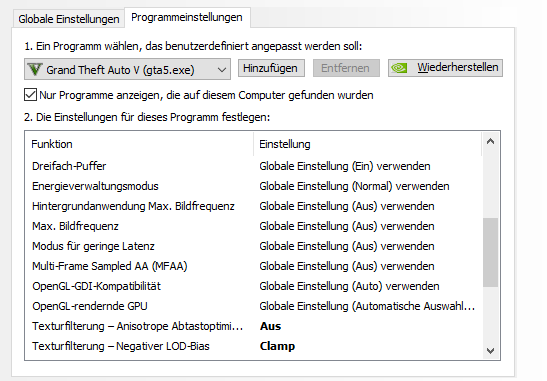Open the Grand Theft Auto V program dropdown
The image size is (547, 381).
(127, 69)
